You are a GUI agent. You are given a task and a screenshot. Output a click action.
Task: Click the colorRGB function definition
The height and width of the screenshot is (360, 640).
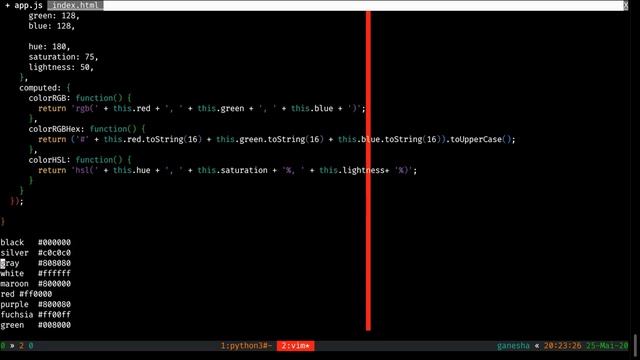[x=80, y=98]
